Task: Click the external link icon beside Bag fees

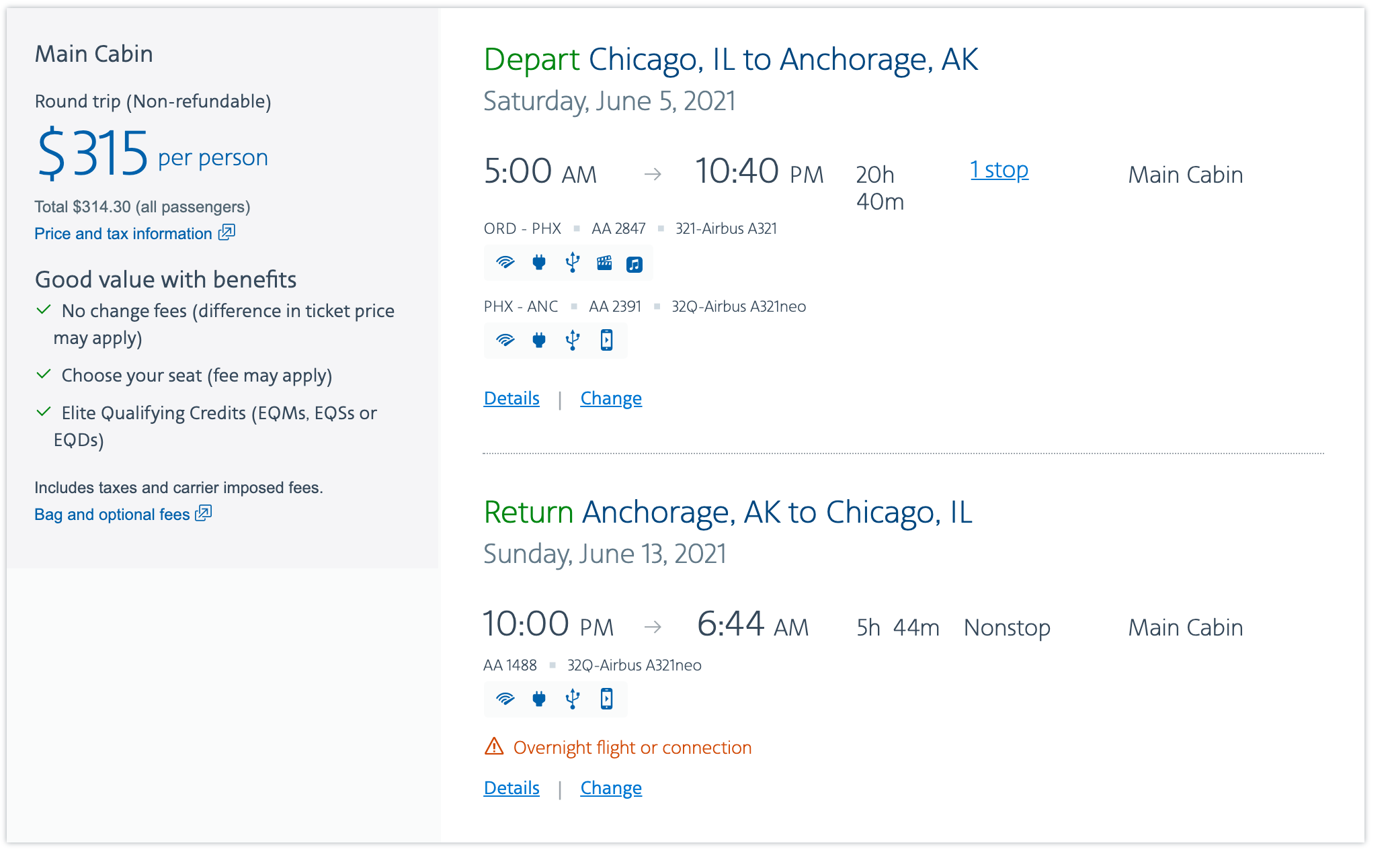Action: tap(204, 513)
